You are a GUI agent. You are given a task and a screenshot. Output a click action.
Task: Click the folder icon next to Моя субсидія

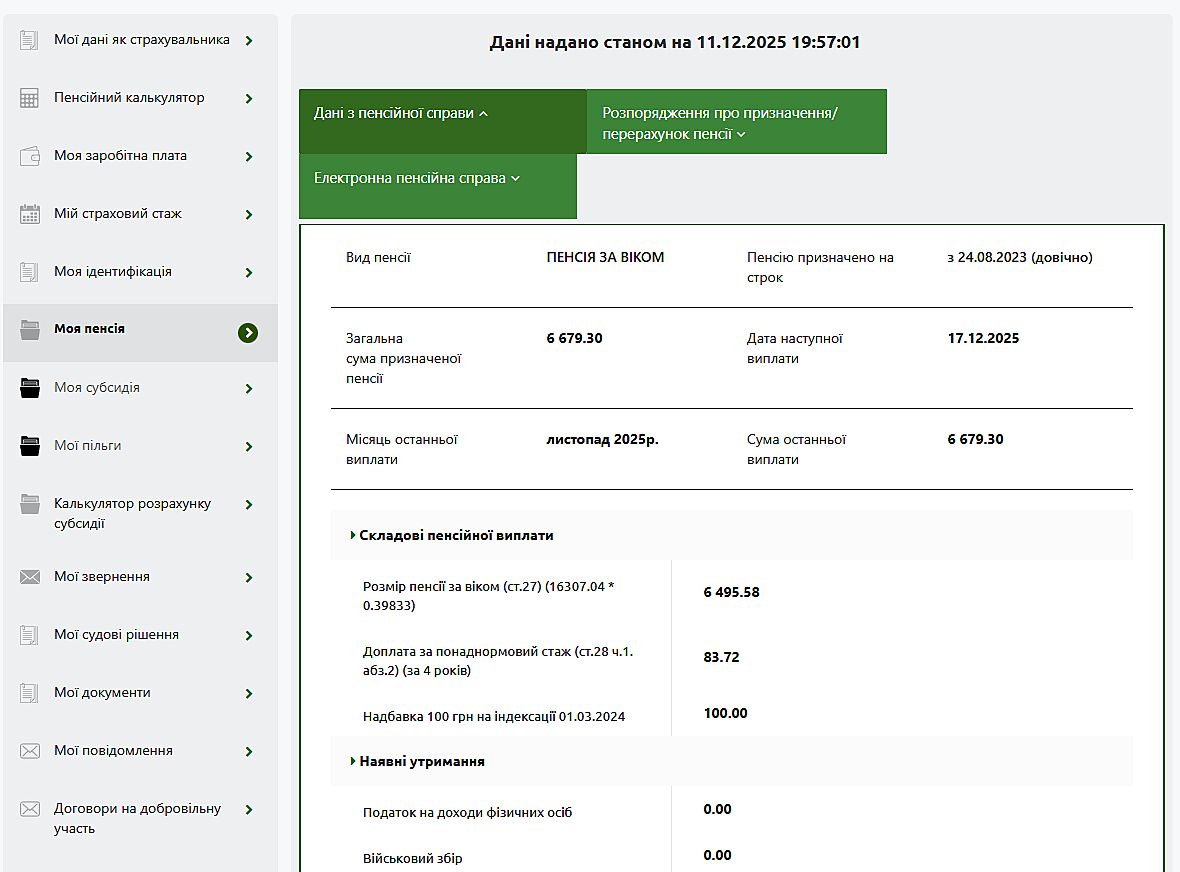click(x=30, y=388)
